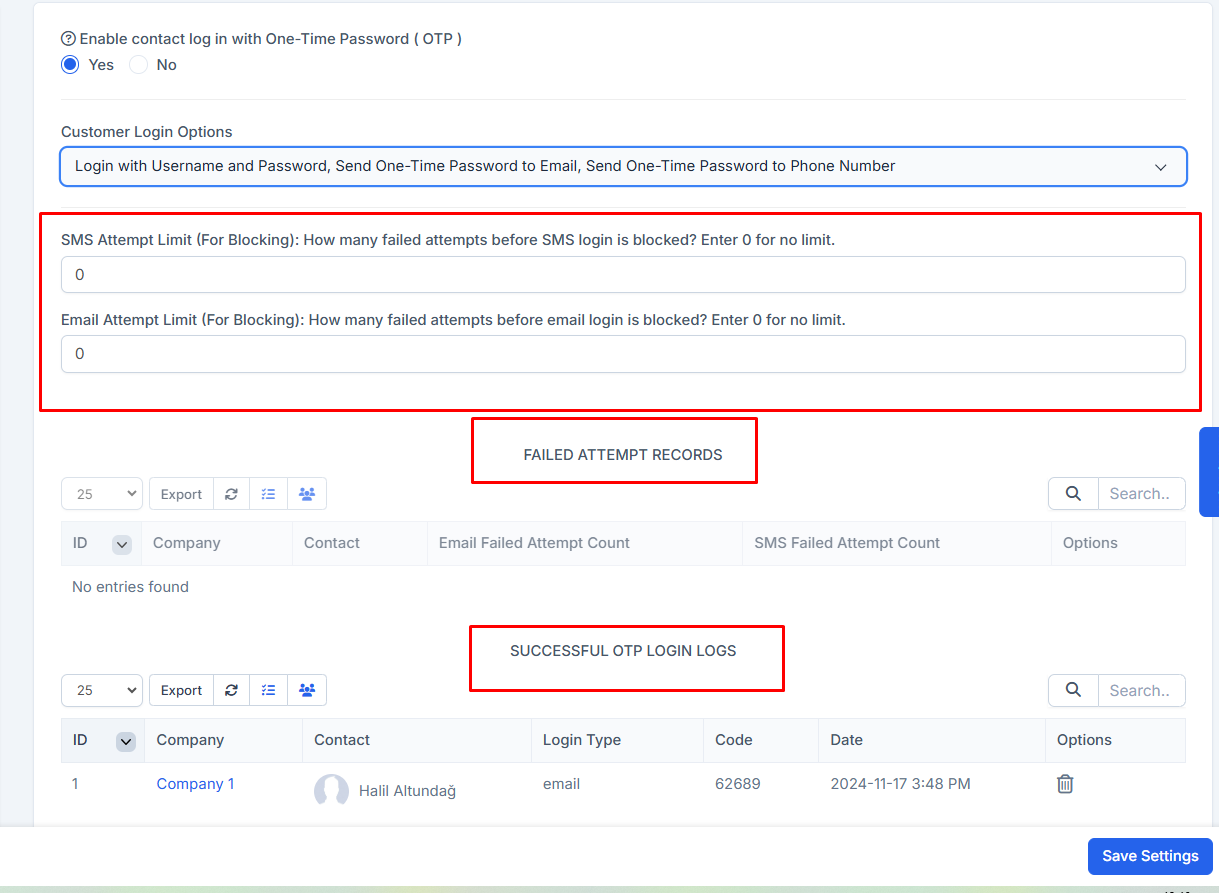Screen dimensions: 1219x893
Task: Refresh the Failed Attempt Records table
Action: tap(231, 493)
